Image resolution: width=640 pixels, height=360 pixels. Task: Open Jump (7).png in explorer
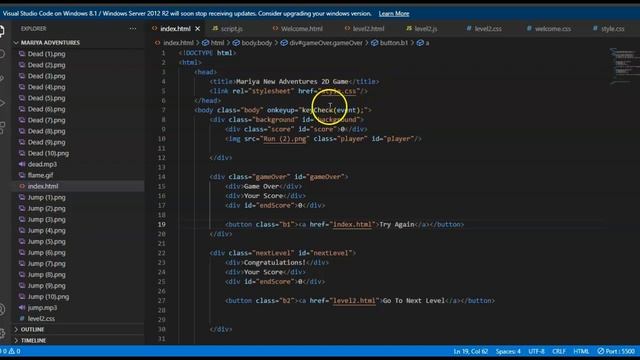46,264
